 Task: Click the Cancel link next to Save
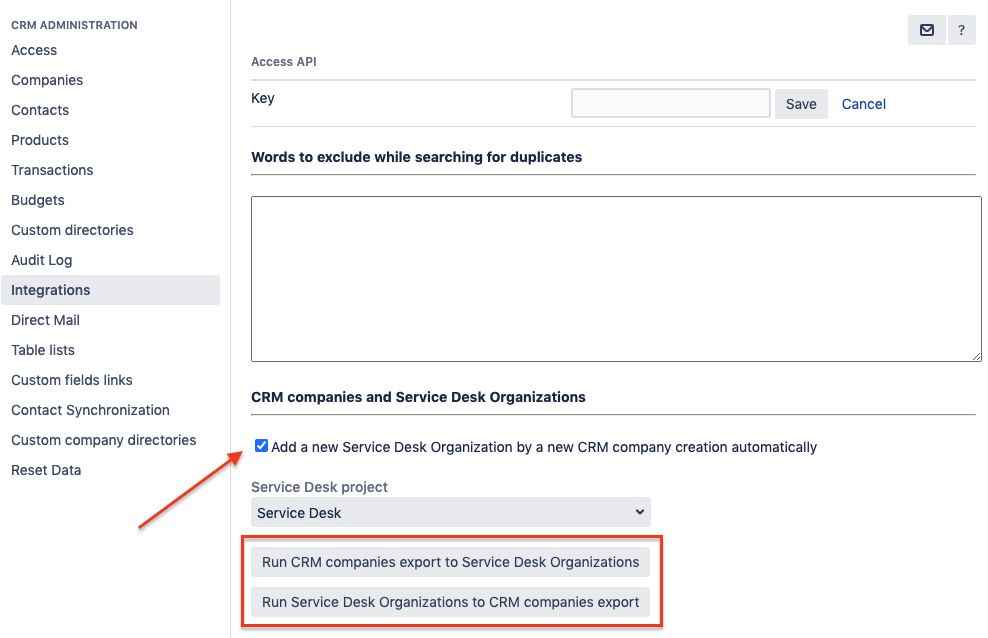pos(864,104)
